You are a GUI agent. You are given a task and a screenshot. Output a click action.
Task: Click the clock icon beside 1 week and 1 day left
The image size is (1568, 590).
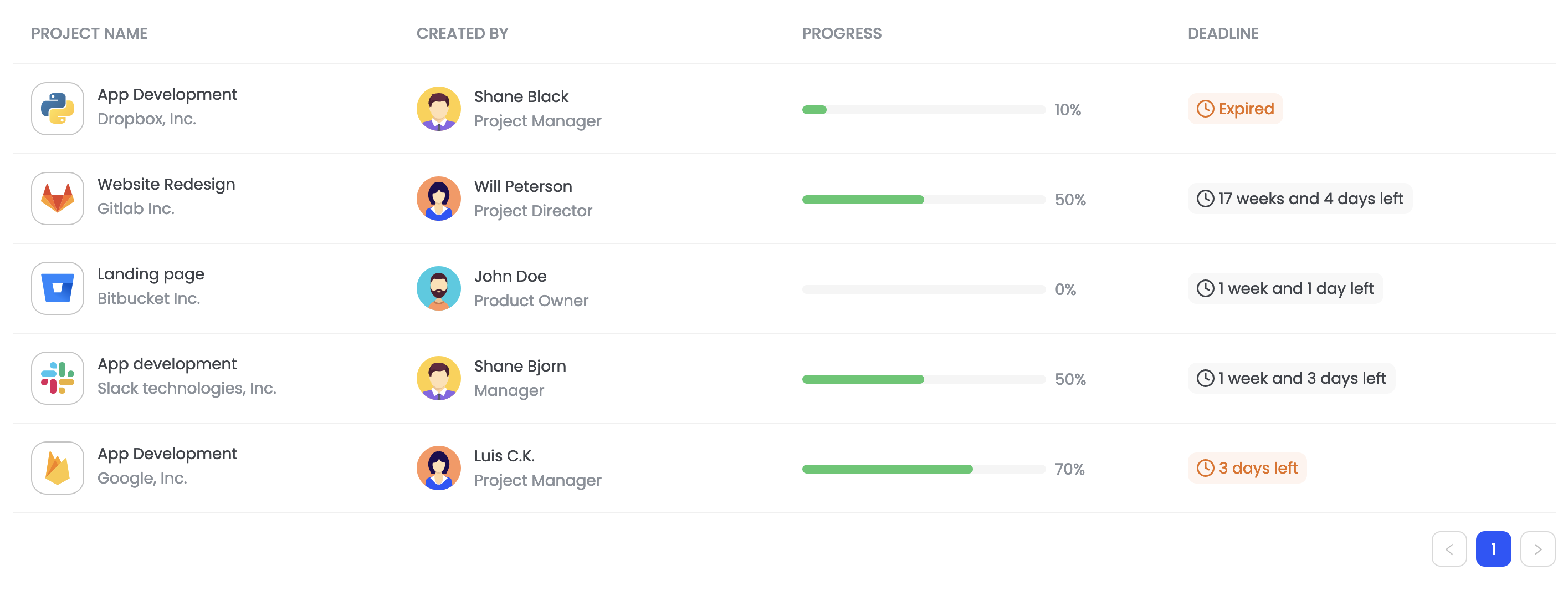1206,288
